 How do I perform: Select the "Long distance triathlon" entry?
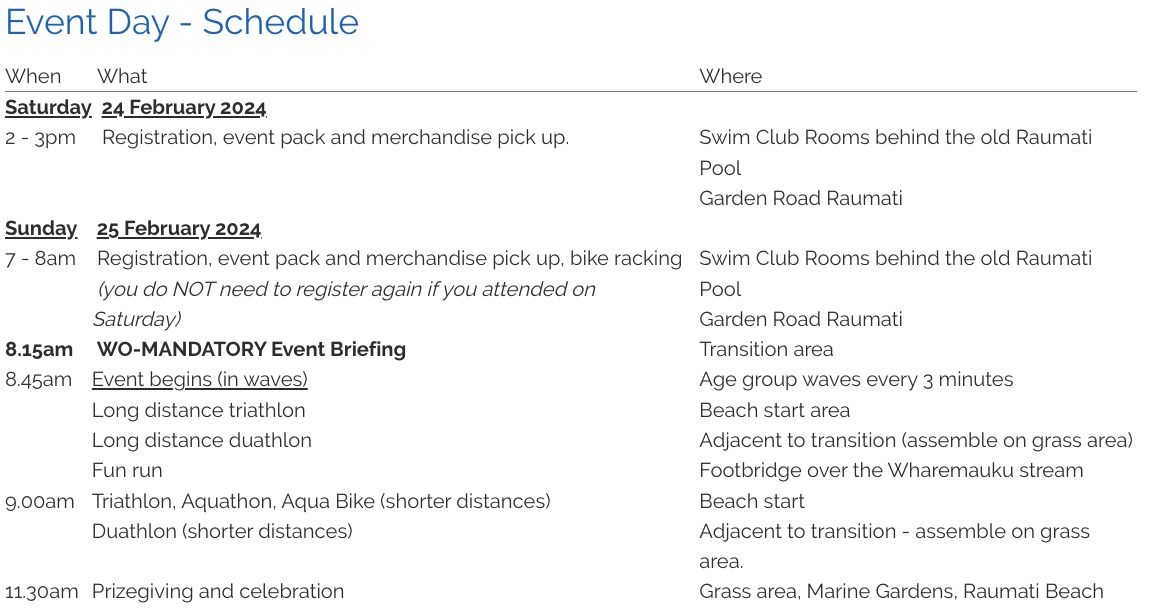[199, 410]
